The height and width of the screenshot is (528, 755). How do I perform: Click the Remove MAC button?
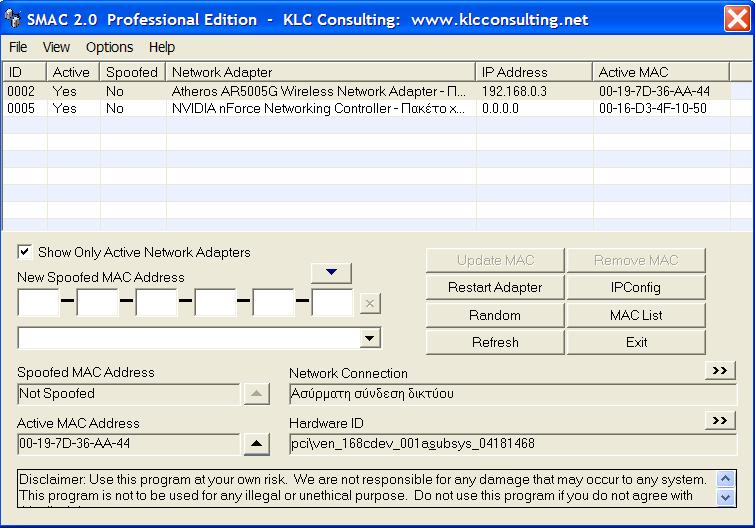pos(636,260)
